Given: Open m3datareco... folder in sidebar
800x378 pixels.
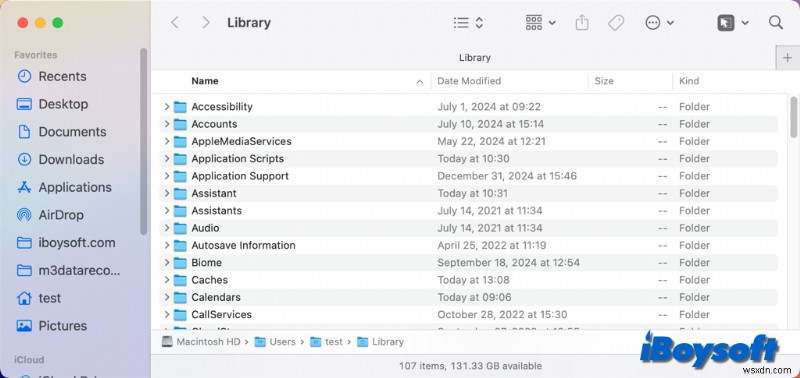Looking at the screenshot, I should point(68,270).
